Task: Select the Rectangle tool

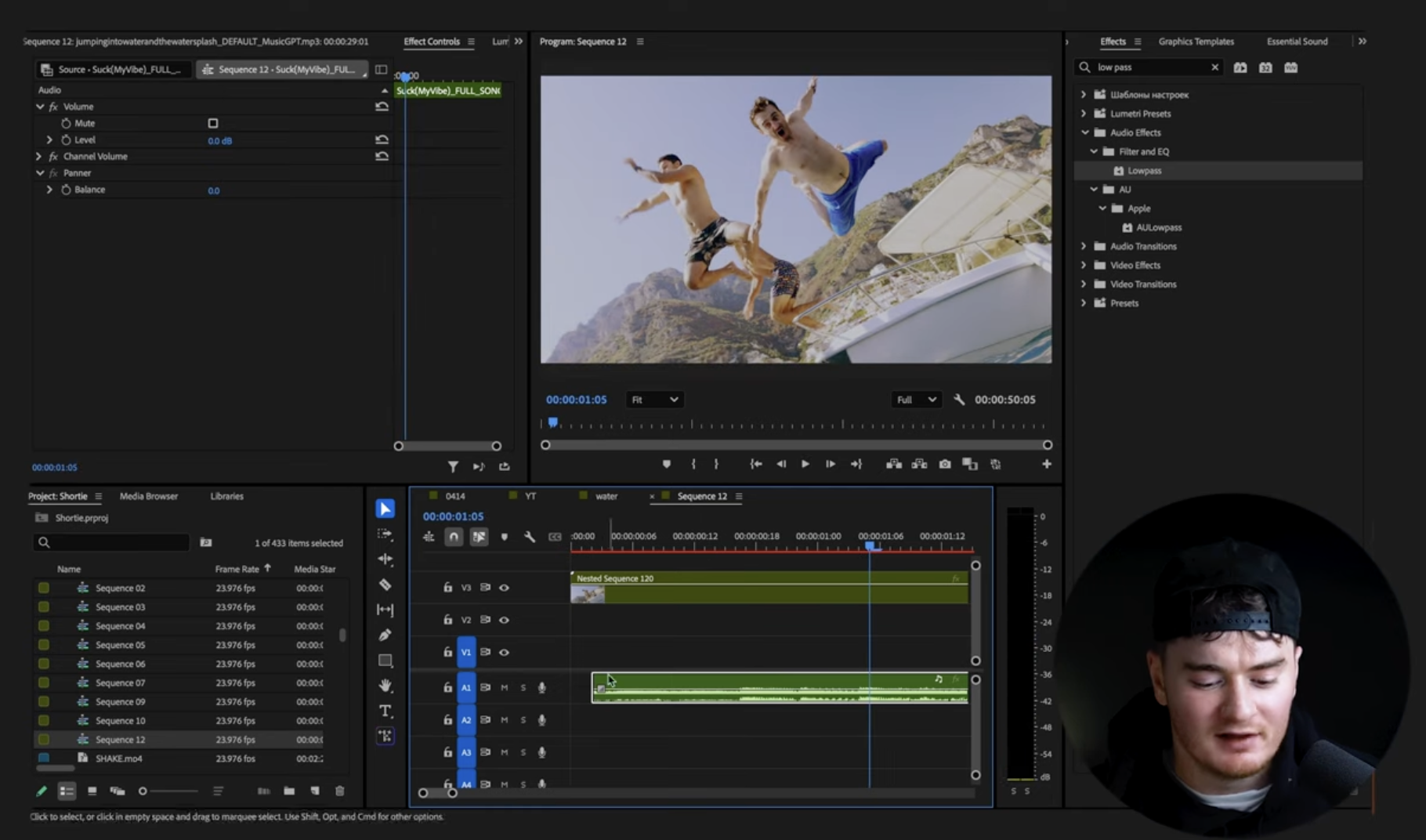Action: click(385, 661)
